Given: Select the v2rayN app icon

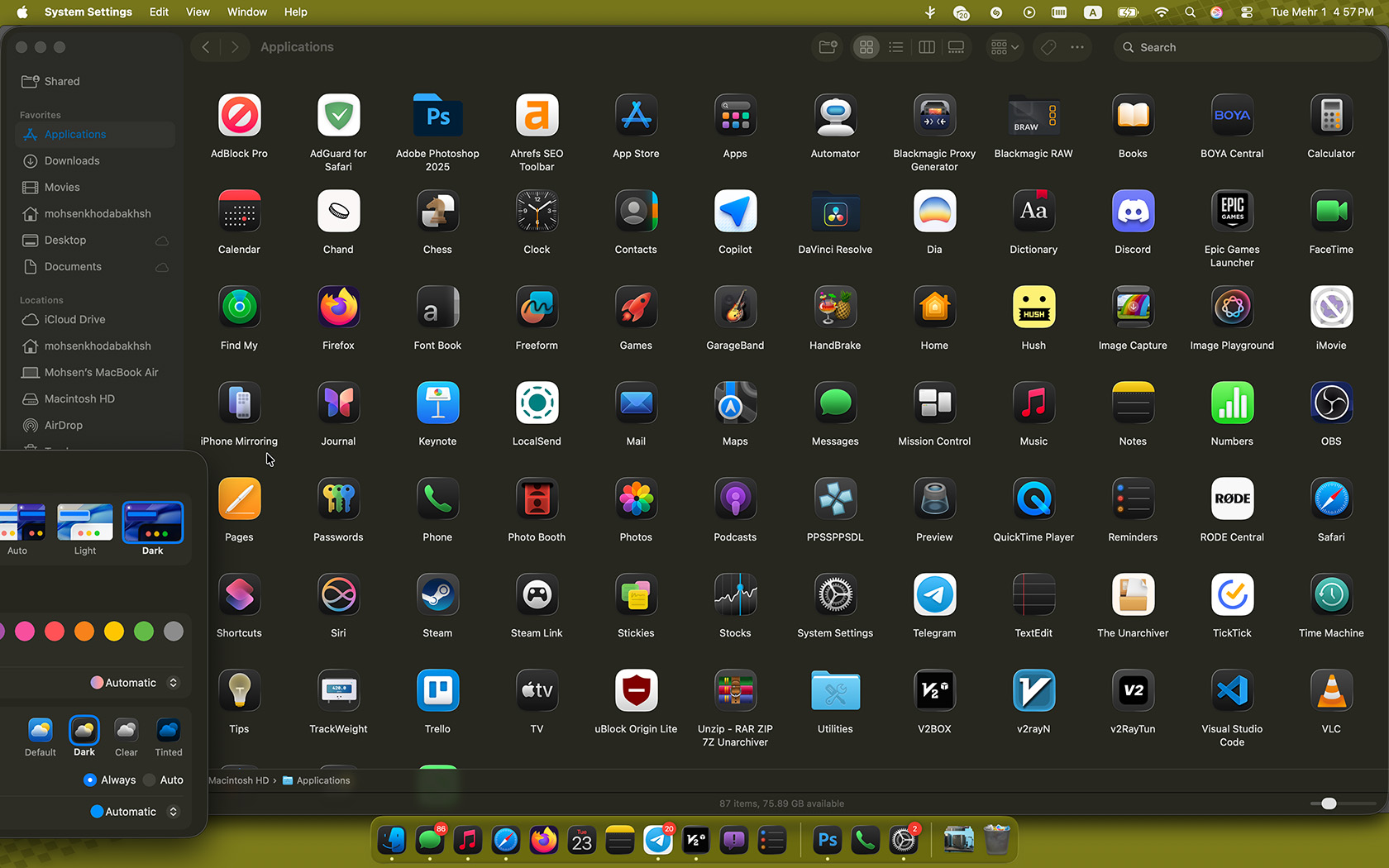Looking at the screenshot, I should (1033, 691).
